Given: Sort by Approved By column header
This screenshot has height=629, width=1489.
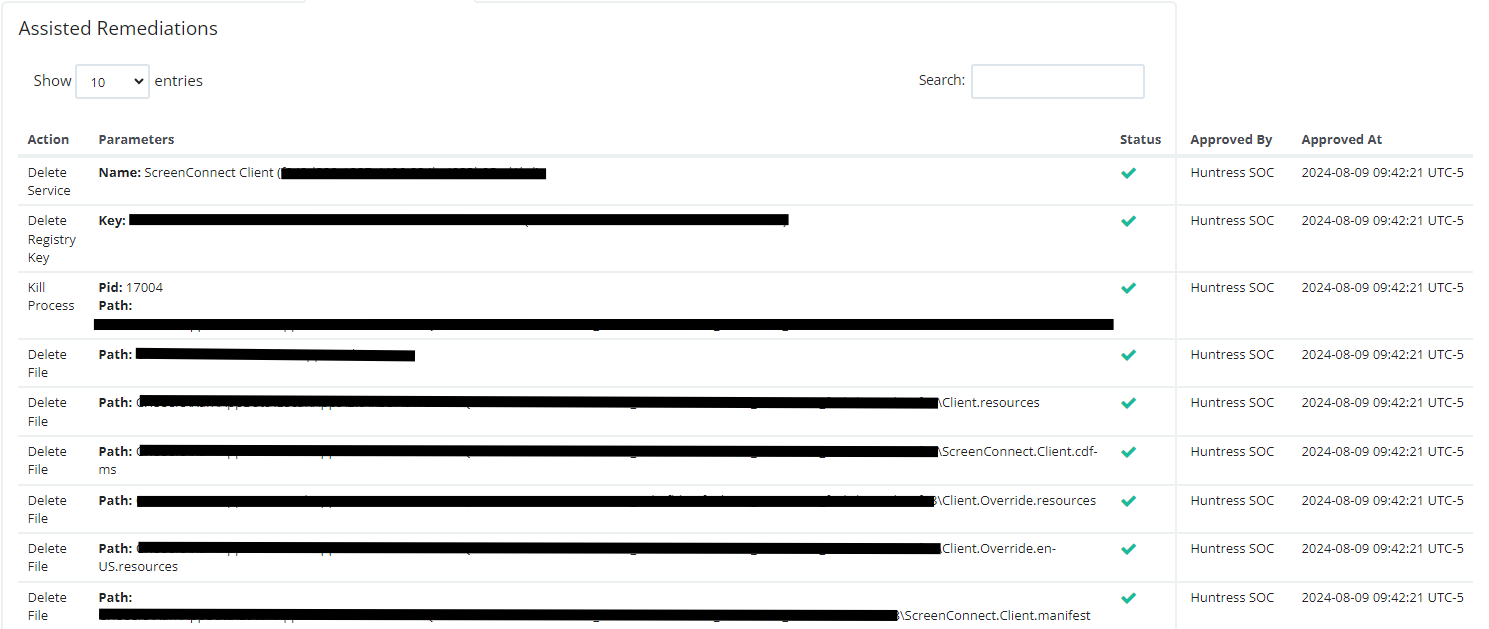Looking at the screenshot, I should tap(1231, 140).
